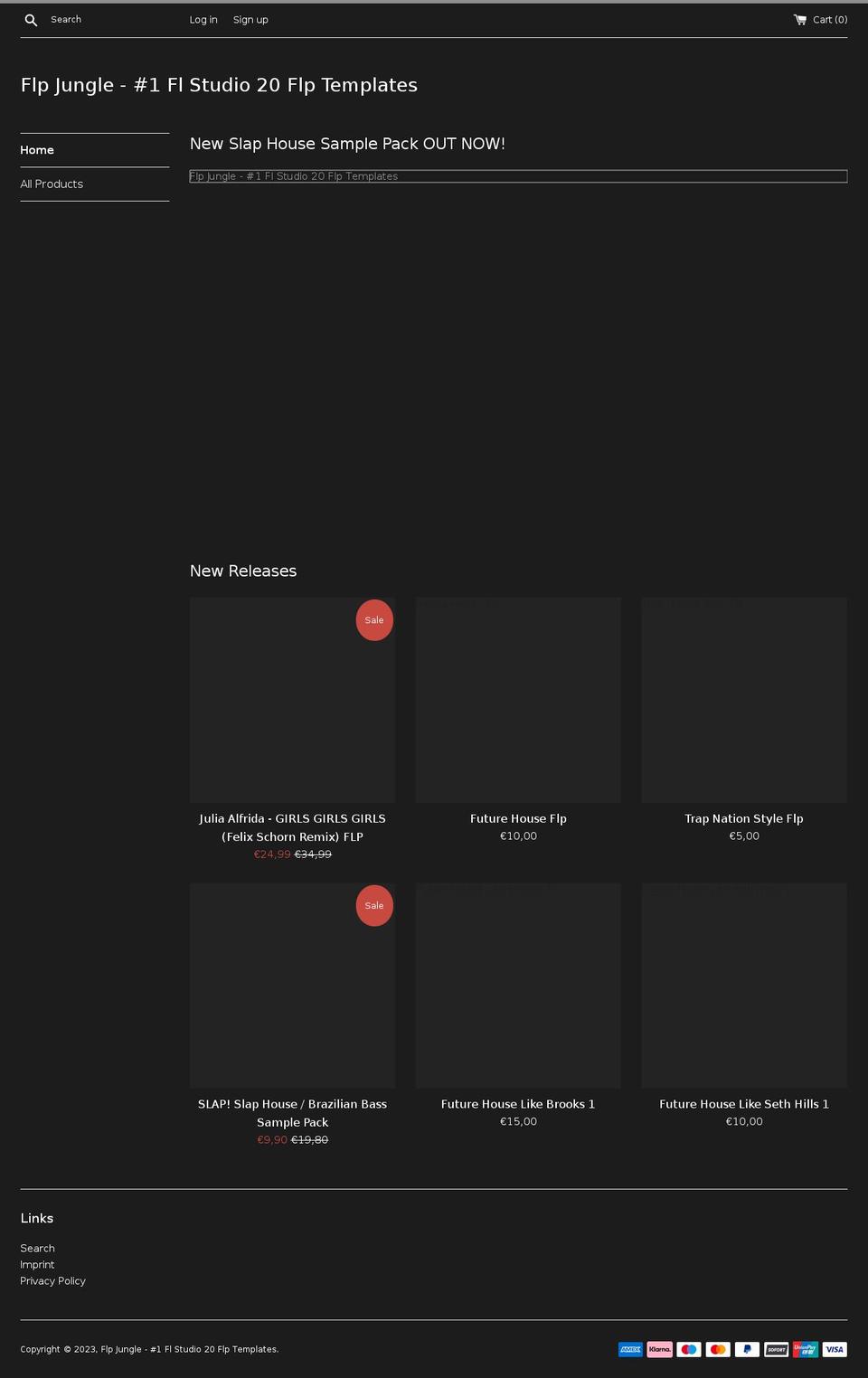Click the footer copyright Flp Jungle link
This screenshot has height=1378, width=868.
pos(188,1349)
